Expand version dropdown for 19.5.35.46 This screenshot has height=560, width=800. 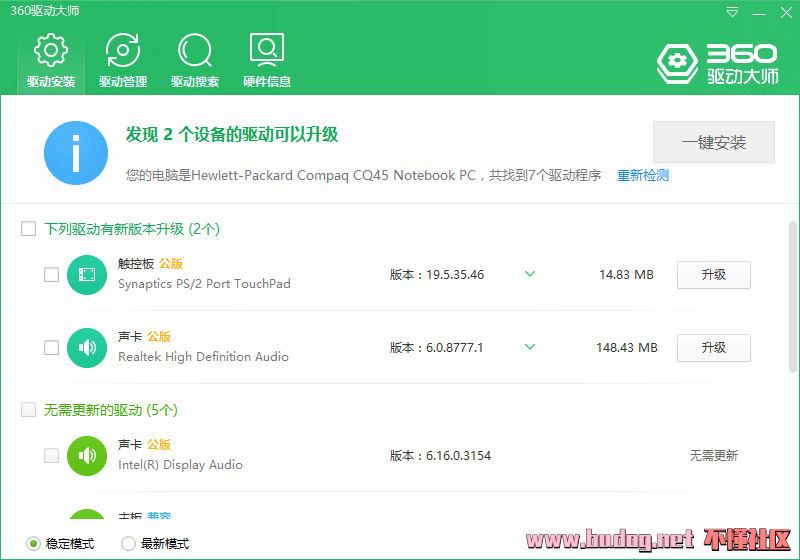530,274
